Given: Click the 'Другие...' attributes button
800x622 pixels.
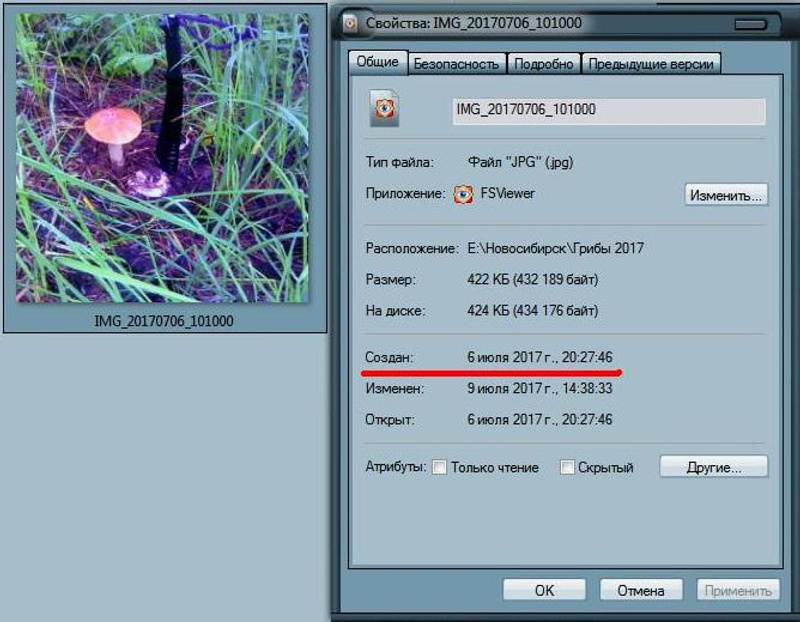Looking at the screenshot, I should (x=714, y=467).
